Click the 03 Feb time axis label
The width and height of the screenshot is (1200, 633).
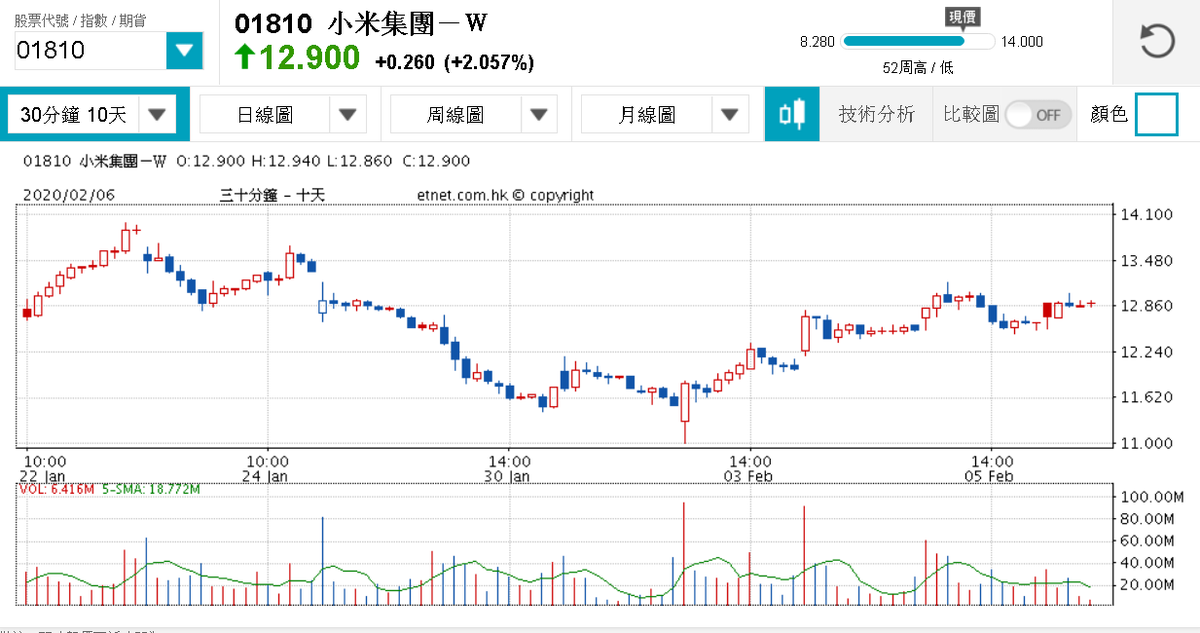(748, 476)
